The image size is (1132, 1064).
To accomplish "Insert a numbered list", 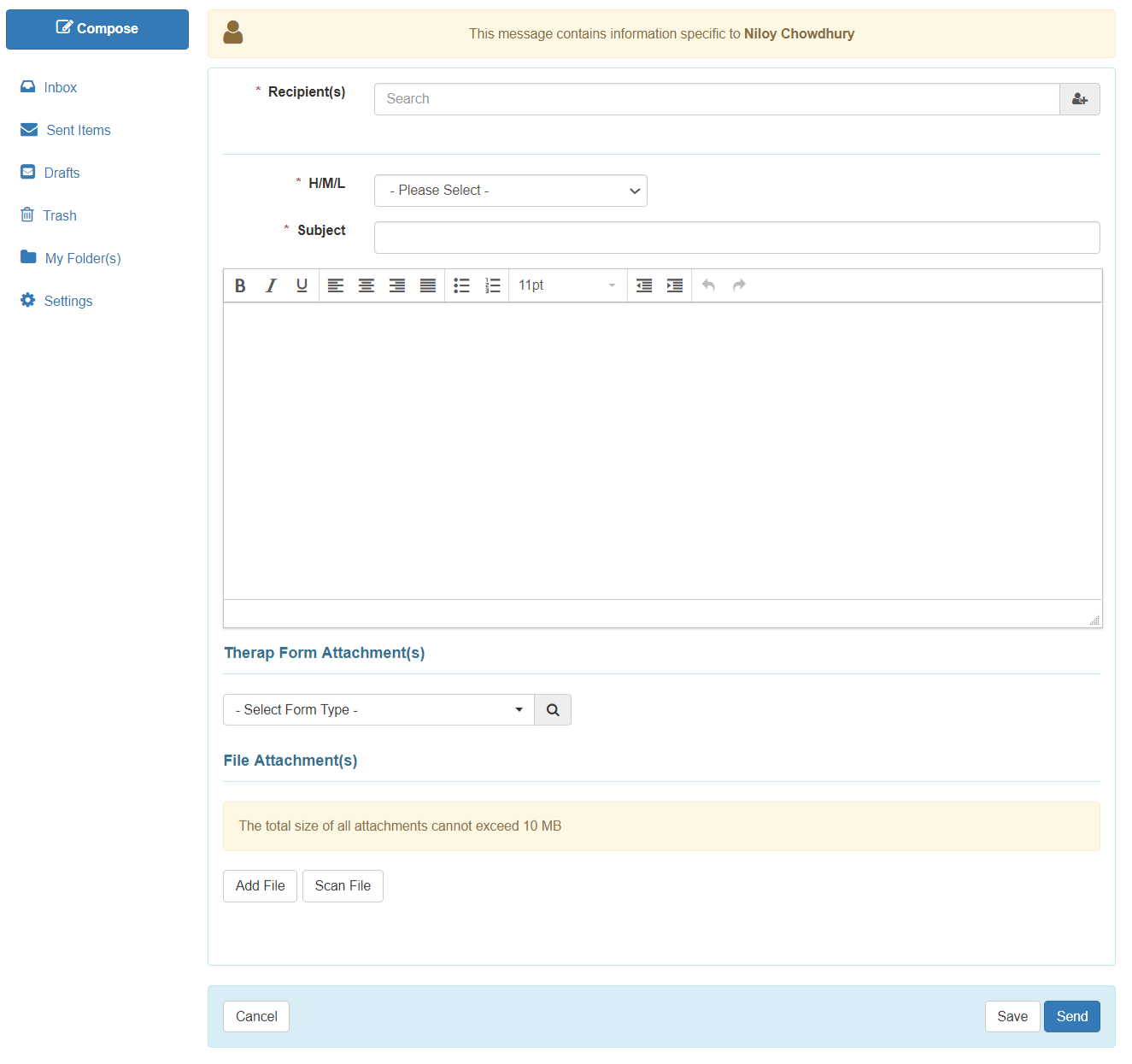I will pyautogui.click(x=492, y=285).
